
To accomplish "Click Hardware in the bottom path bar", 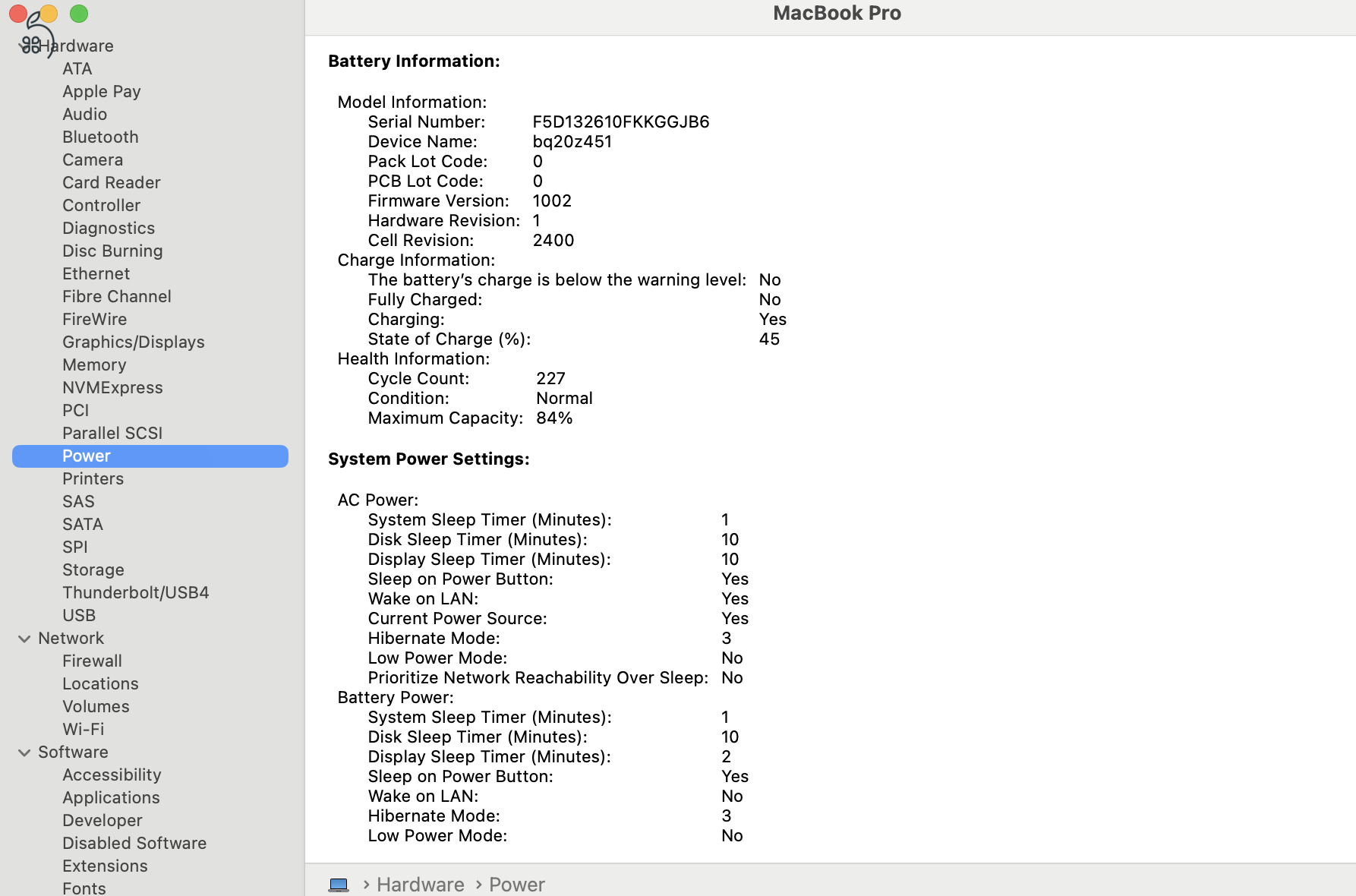I will (x=421, y=885).
